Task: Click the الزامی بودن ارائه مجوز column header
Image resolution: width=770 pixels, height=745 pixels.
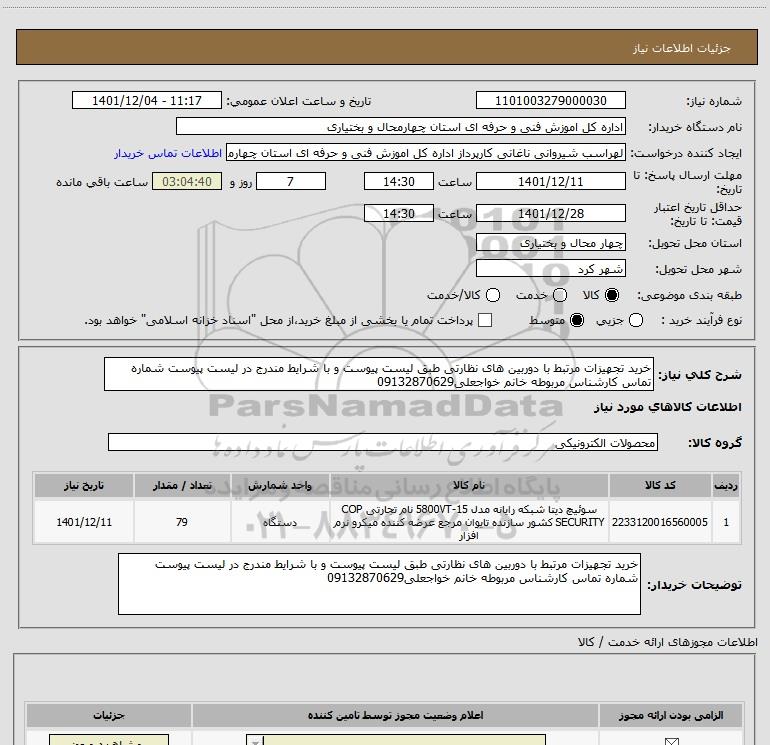Action: tap(671, 715)
